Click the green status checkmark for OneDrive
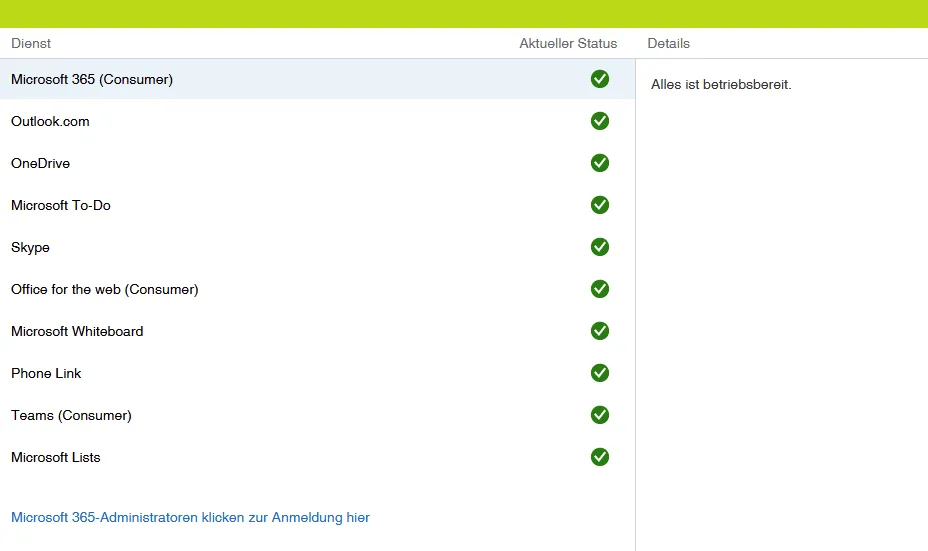The height and width of the screenshot is (551, 928). pos(600,163)
